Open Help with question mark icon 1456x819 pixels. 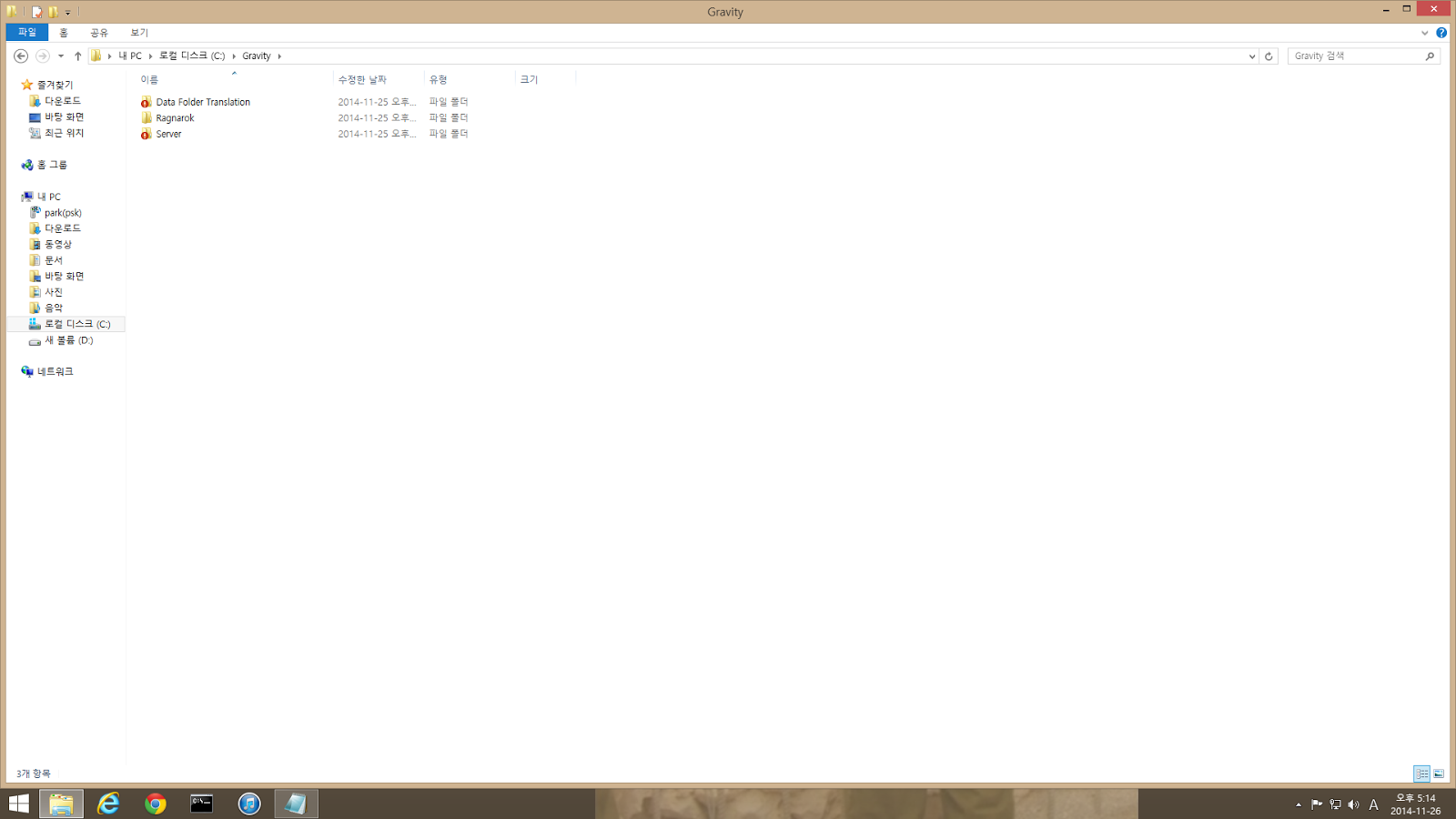1441,33
